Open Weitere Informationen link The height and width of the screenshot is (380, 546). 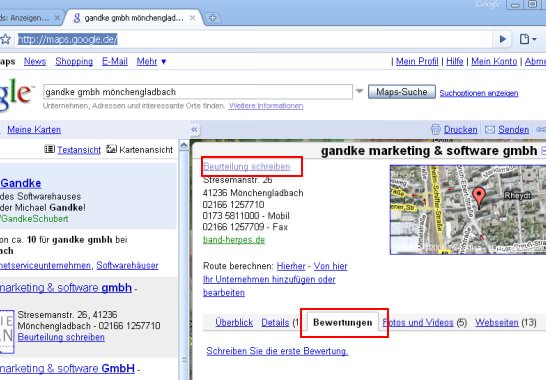(x=266, y=106)
